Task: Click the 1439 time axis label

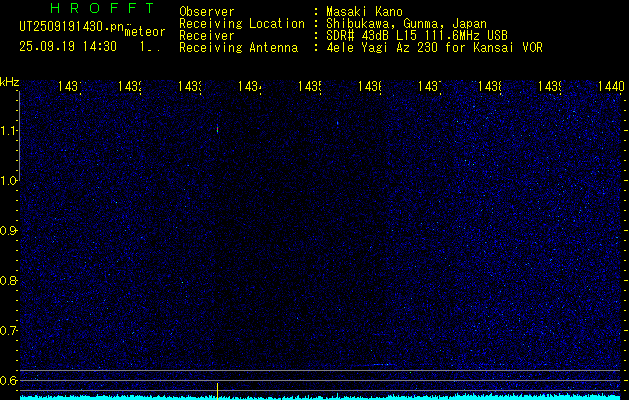Action: (550, 86)
